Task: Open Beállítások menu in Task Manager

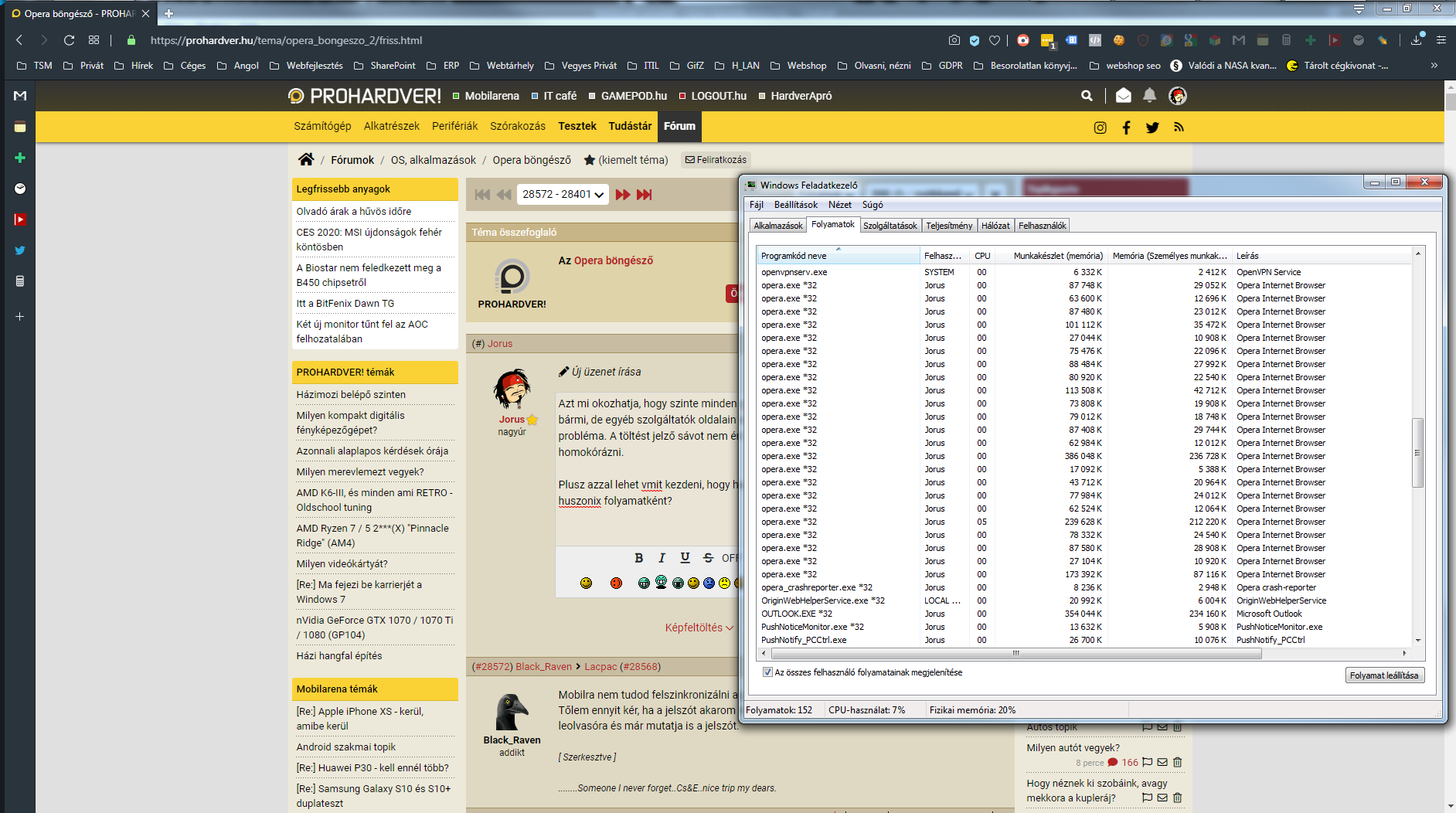Action: point(796,205)
